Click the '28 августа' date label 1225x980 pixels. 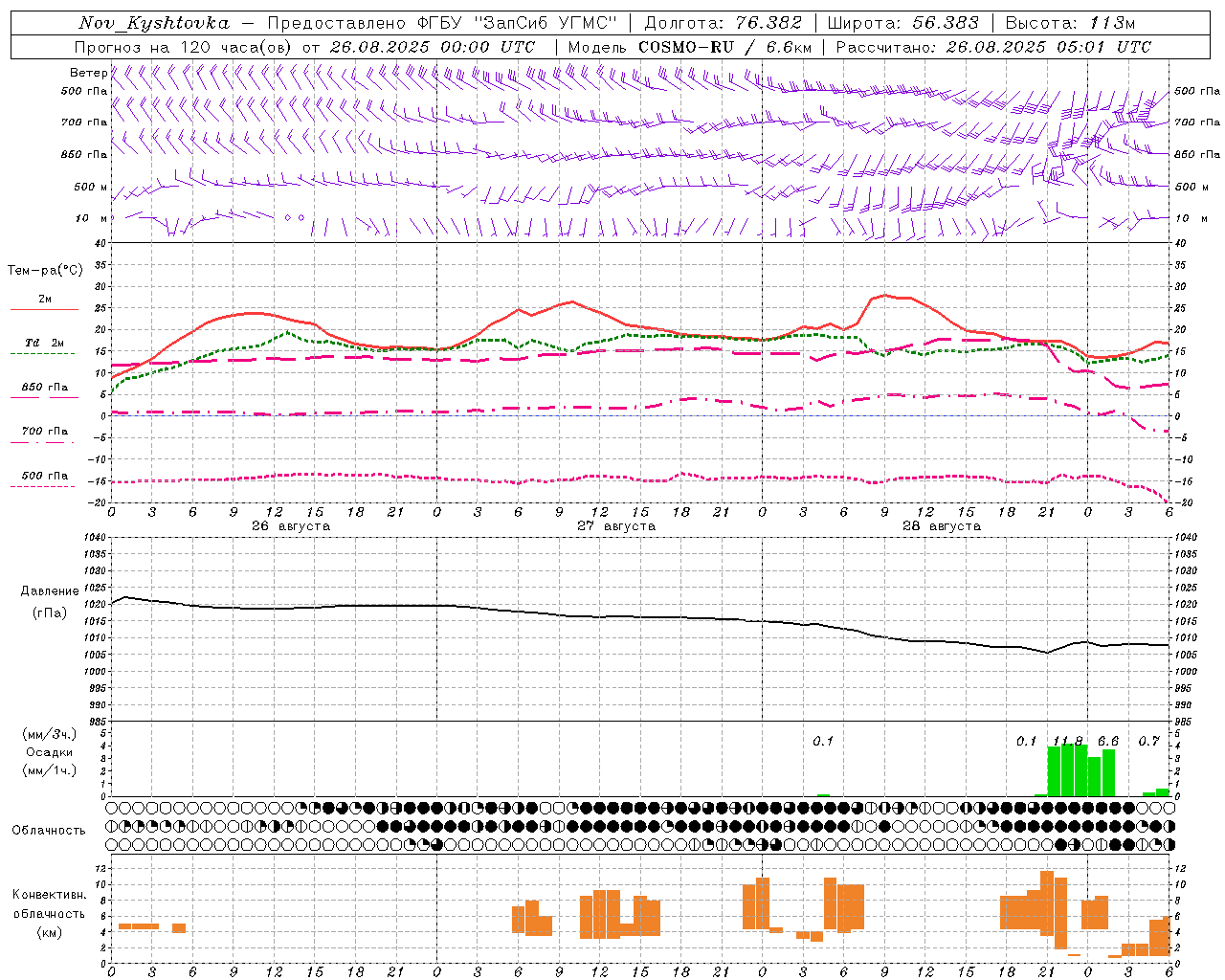click(942, 526)
